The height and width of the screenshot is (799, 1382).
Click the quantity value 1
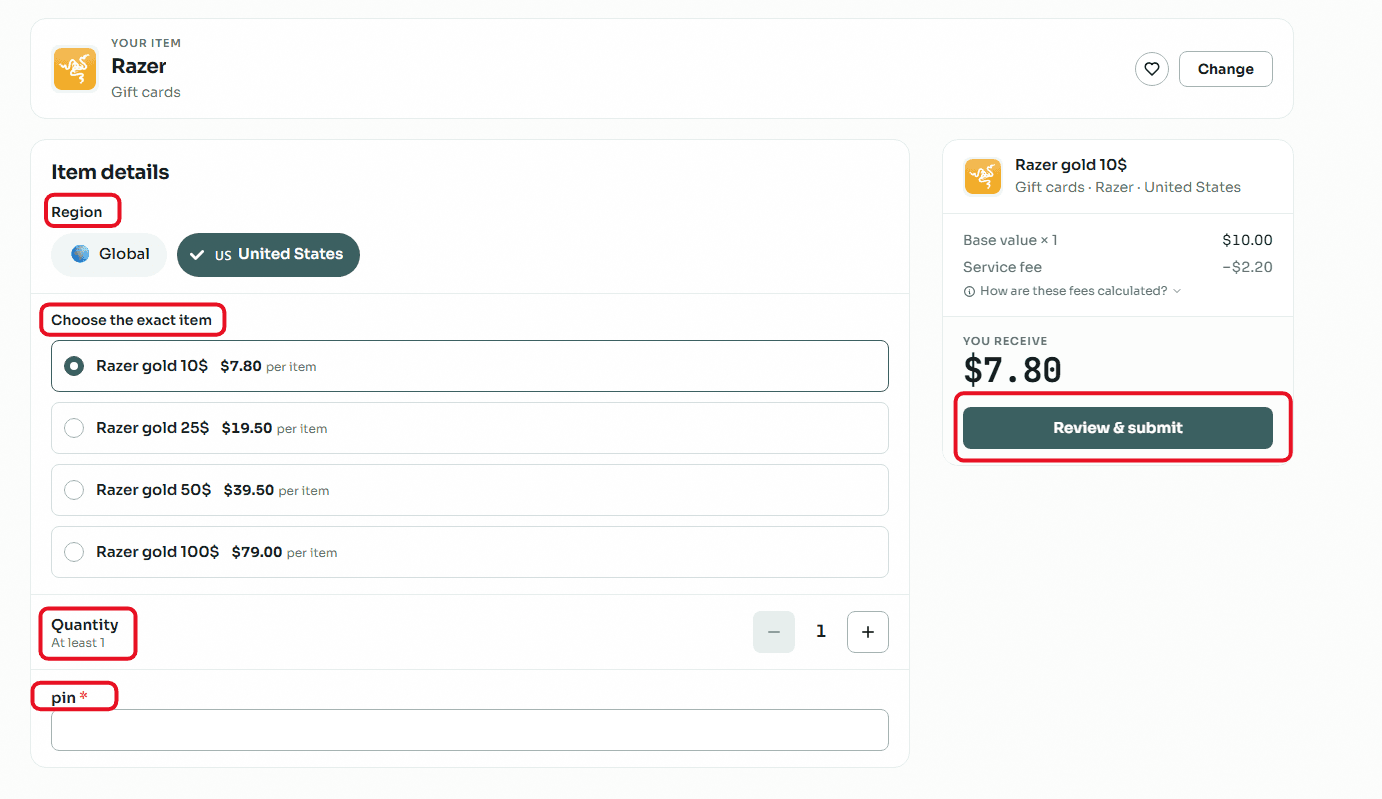[x=821, y=632]
